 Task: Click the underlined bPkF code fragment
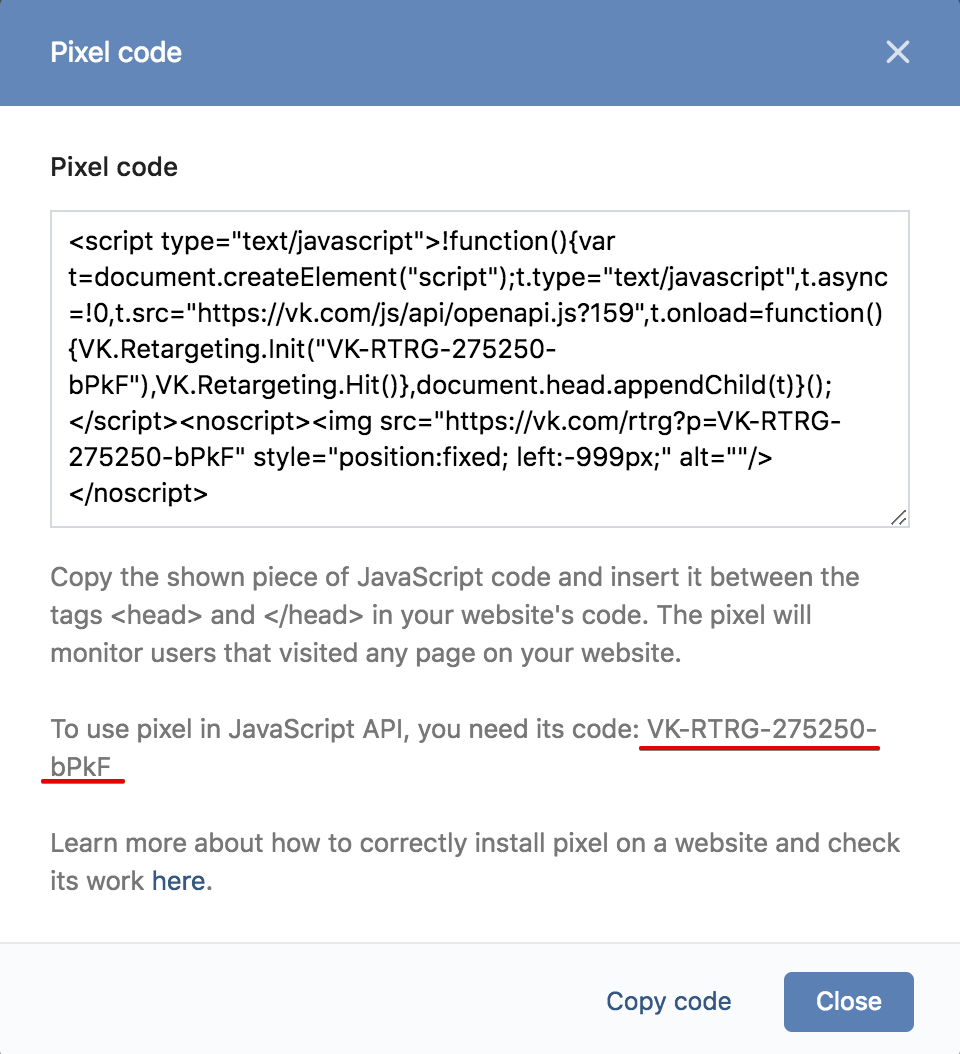pos(80,766)
